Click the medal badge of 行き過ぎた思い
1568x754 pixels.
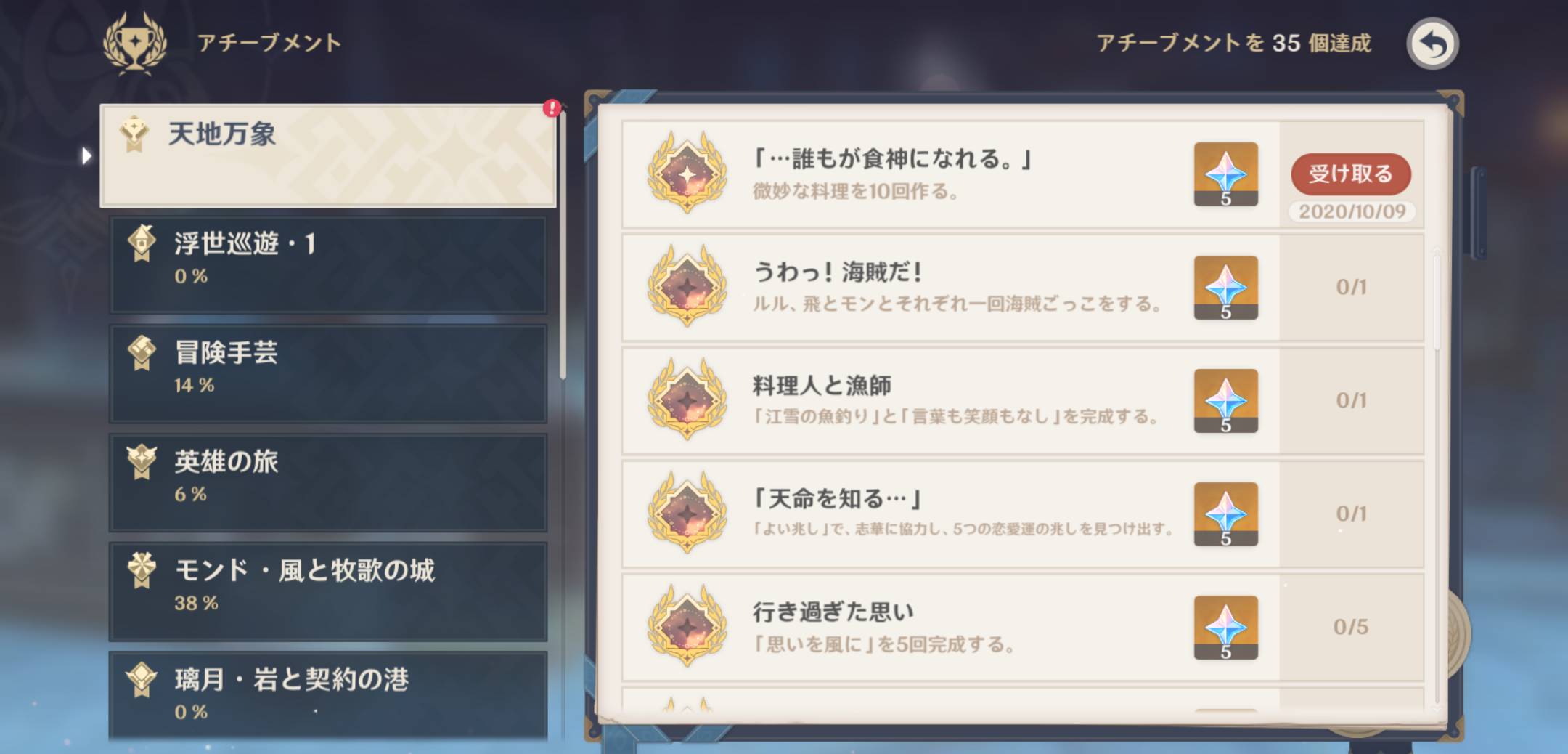(687, 626)
